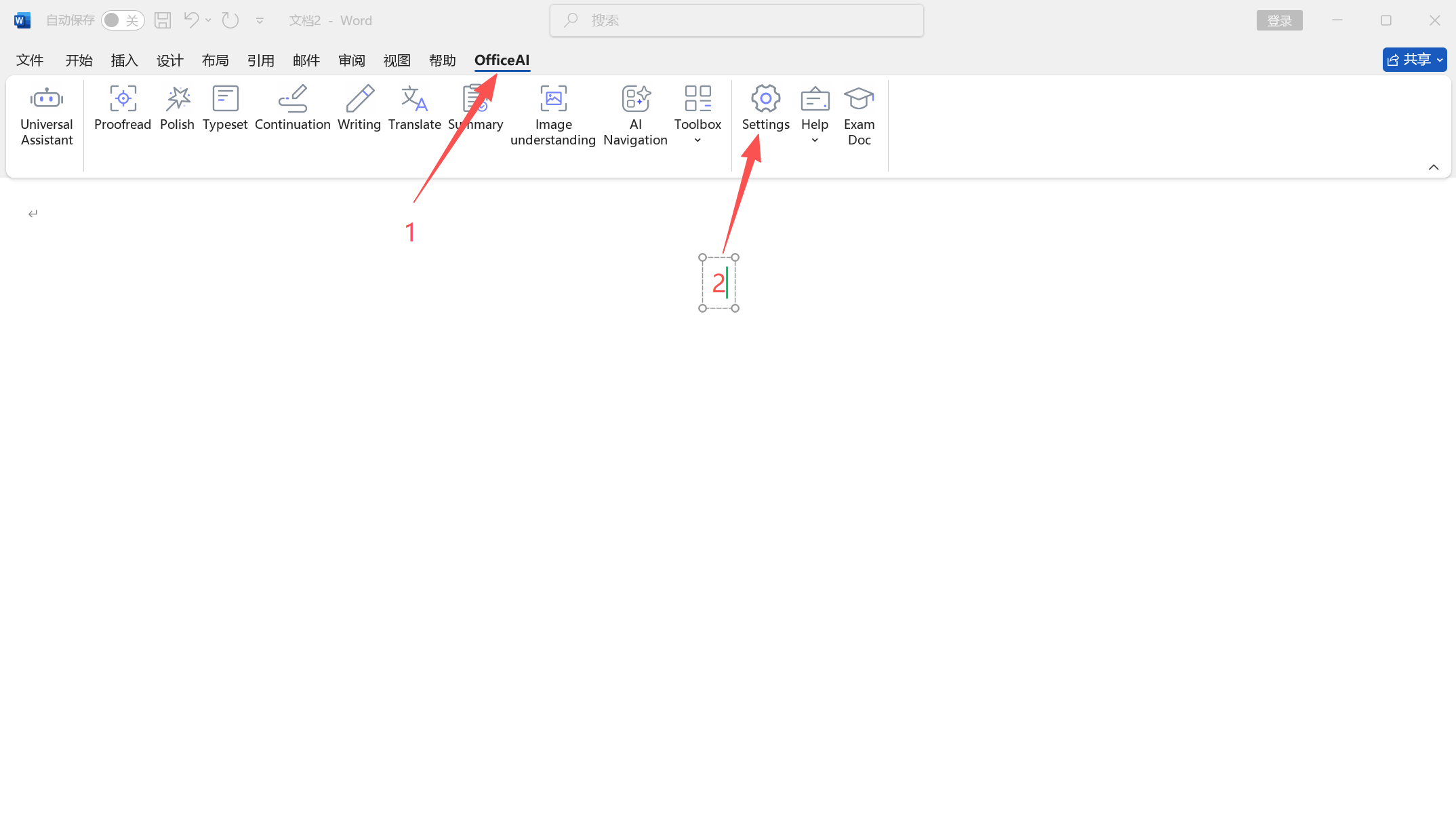Click the 登录 sign-in button
The height and width of the screenshot is (826, 1456).
pos(1279,20)
